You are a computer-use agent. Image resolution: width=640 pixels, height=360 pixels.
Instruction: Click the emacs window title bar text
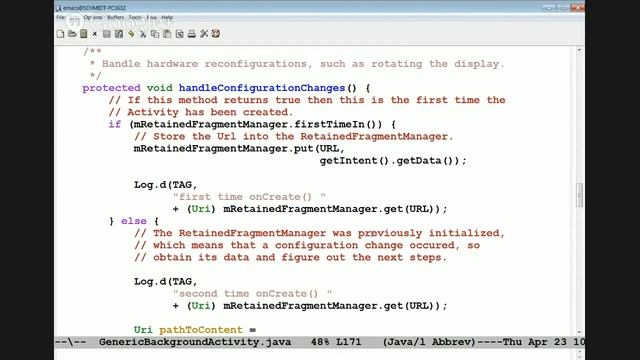(94, 8)
